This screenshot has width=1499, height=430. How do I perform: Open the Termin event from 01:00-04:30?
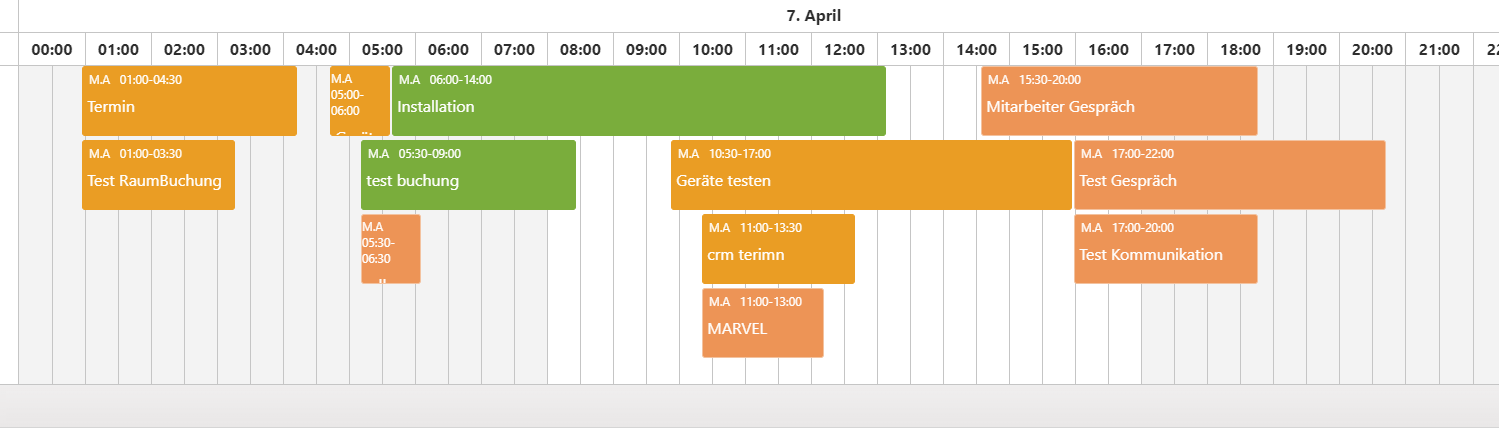[189, 101]
